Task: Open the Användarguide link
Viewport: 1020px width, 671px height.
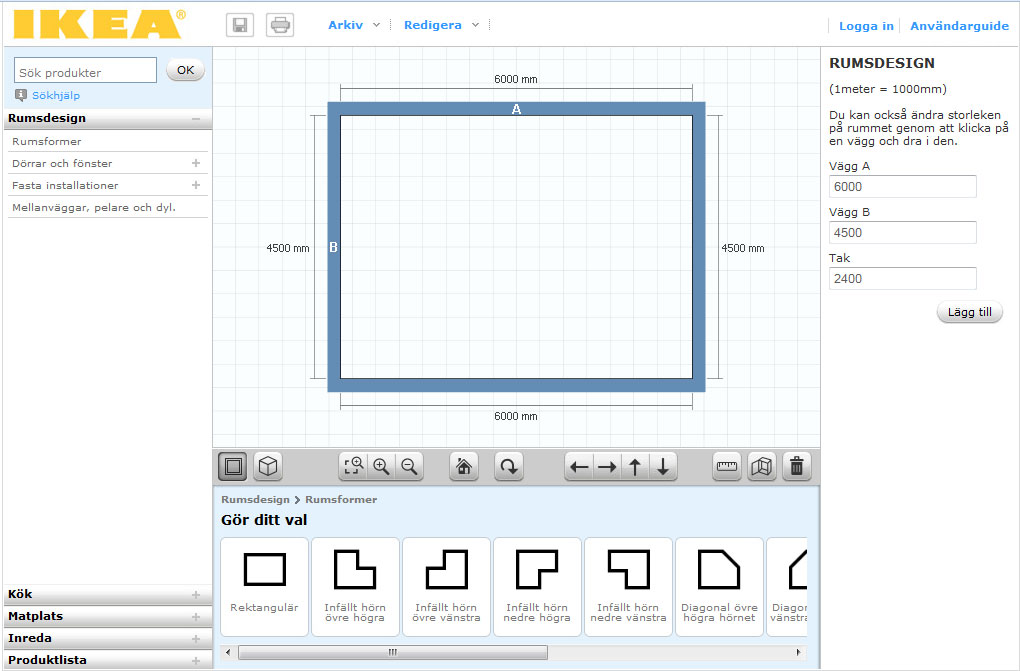Action: (958, 26)
